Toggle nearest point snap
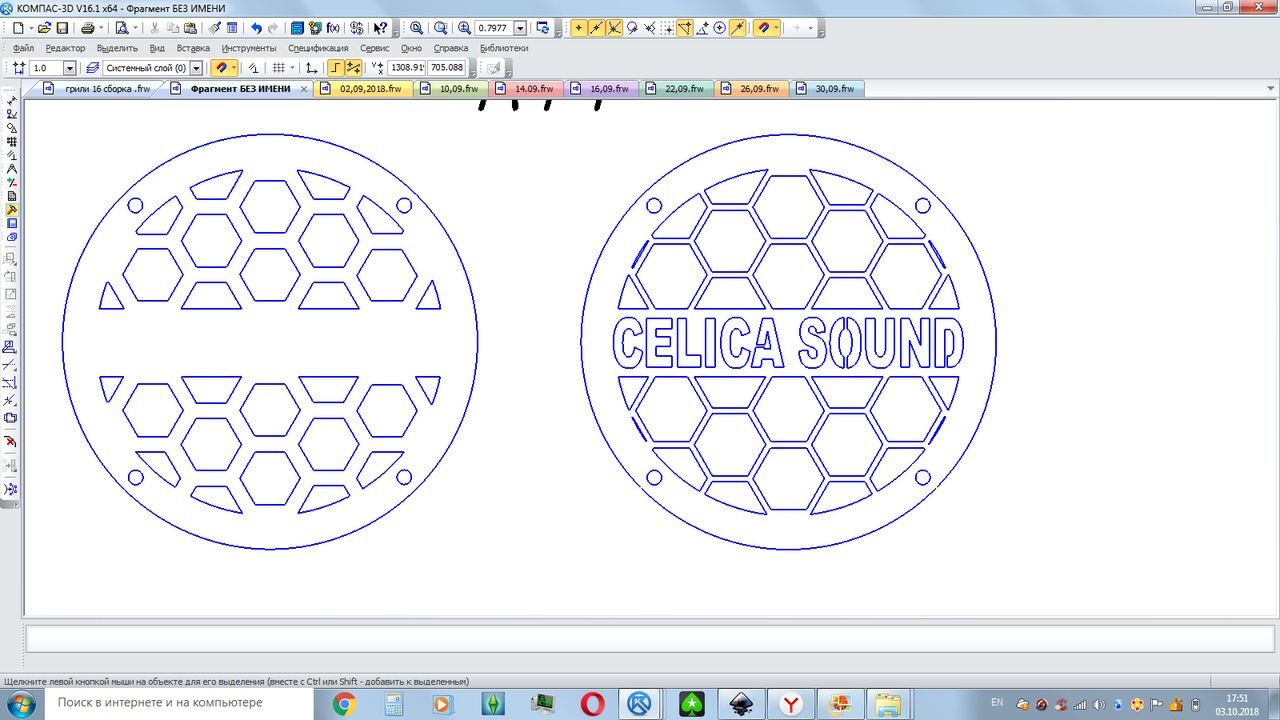1280x720 pixels. 578,28
